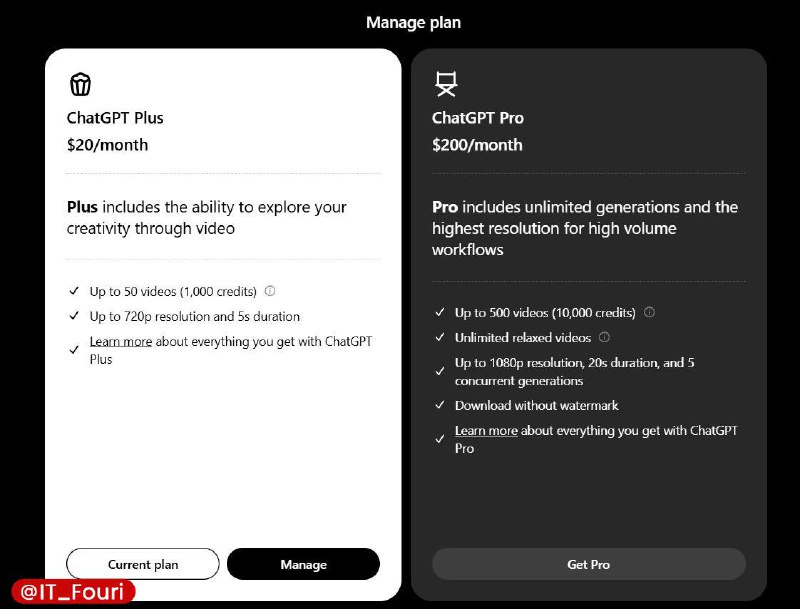
Task: Click checkmark beside Up to 500 videos
Action: 440,312
